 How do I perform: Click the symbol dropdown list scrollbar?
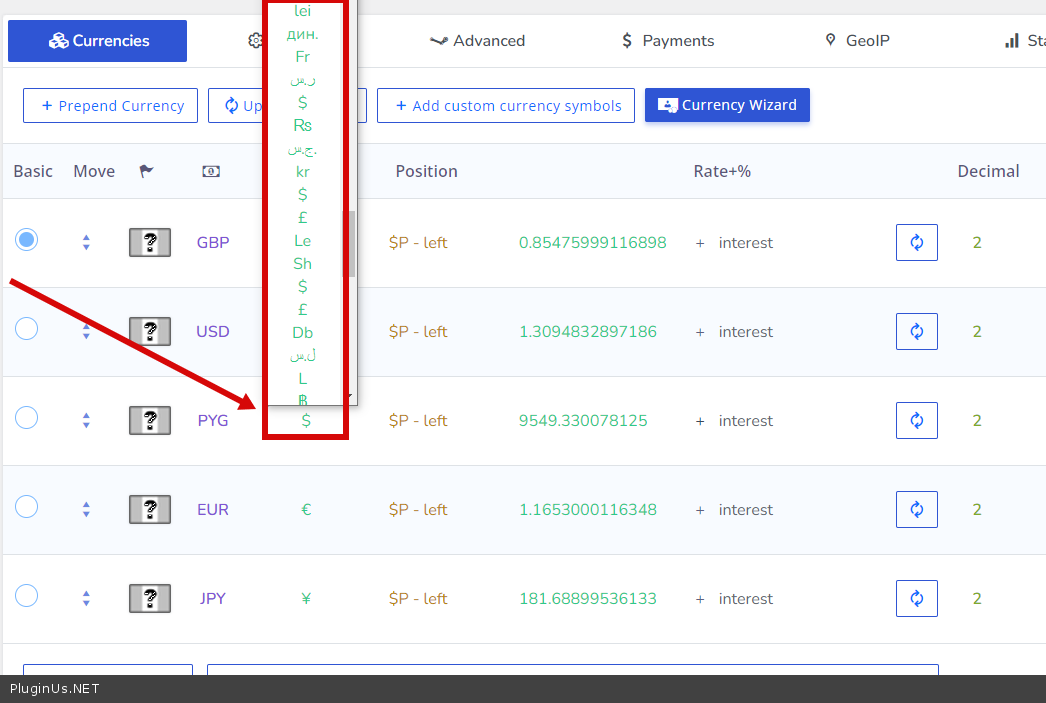pos(350,243)
